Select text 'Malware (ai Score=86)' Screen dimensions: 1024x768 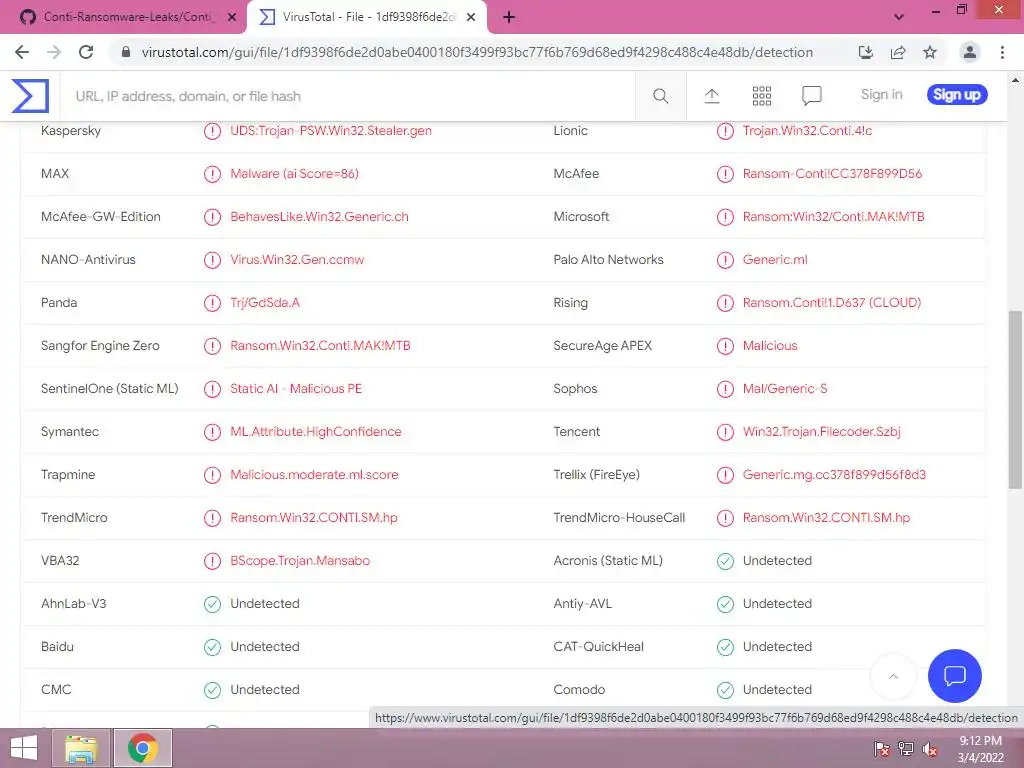[294, 174]
